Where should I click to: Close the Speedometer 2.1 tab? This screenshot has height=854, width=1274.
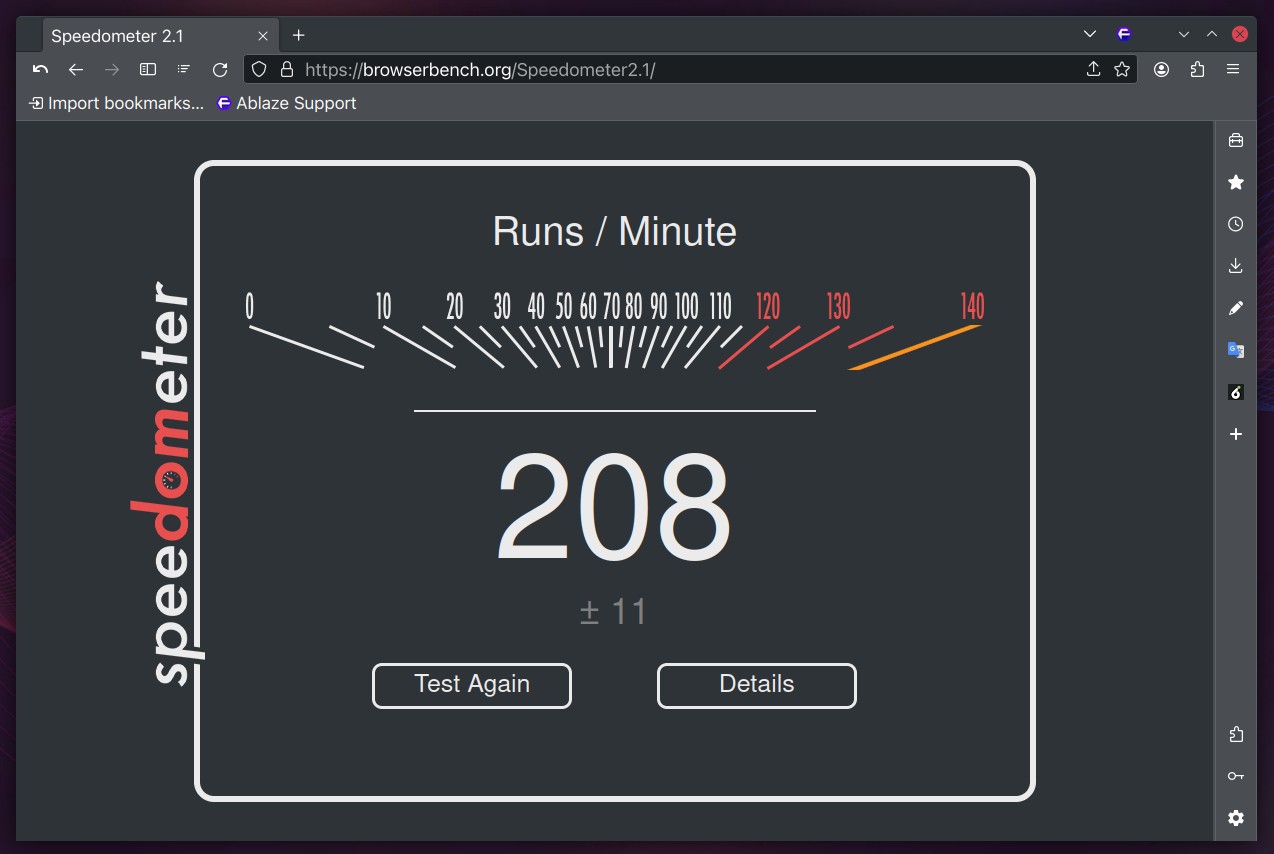click(263, 36)
